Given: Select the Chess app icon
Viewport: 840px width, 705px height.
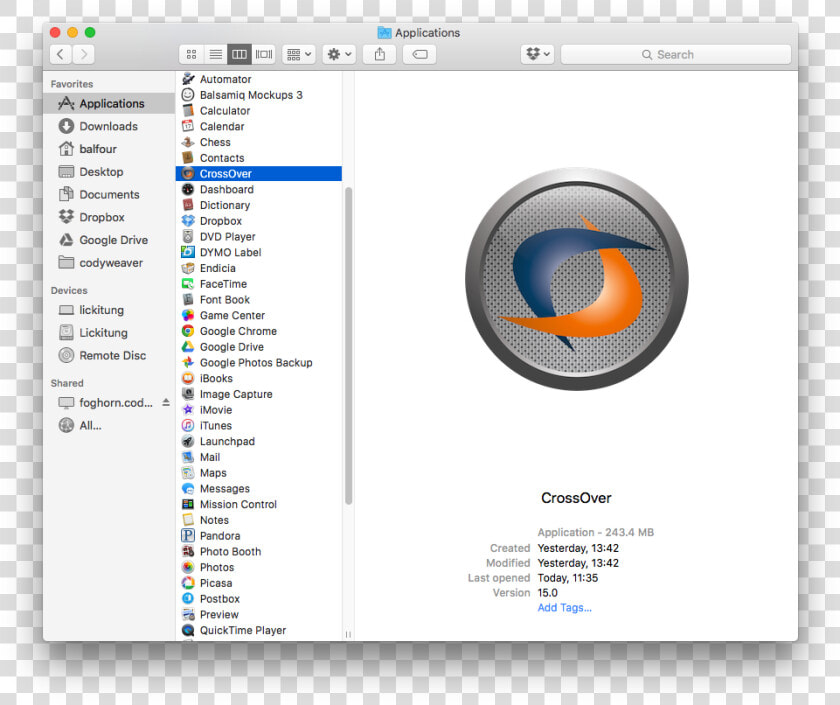Looking at the screenshot, I should coord(188,142).
